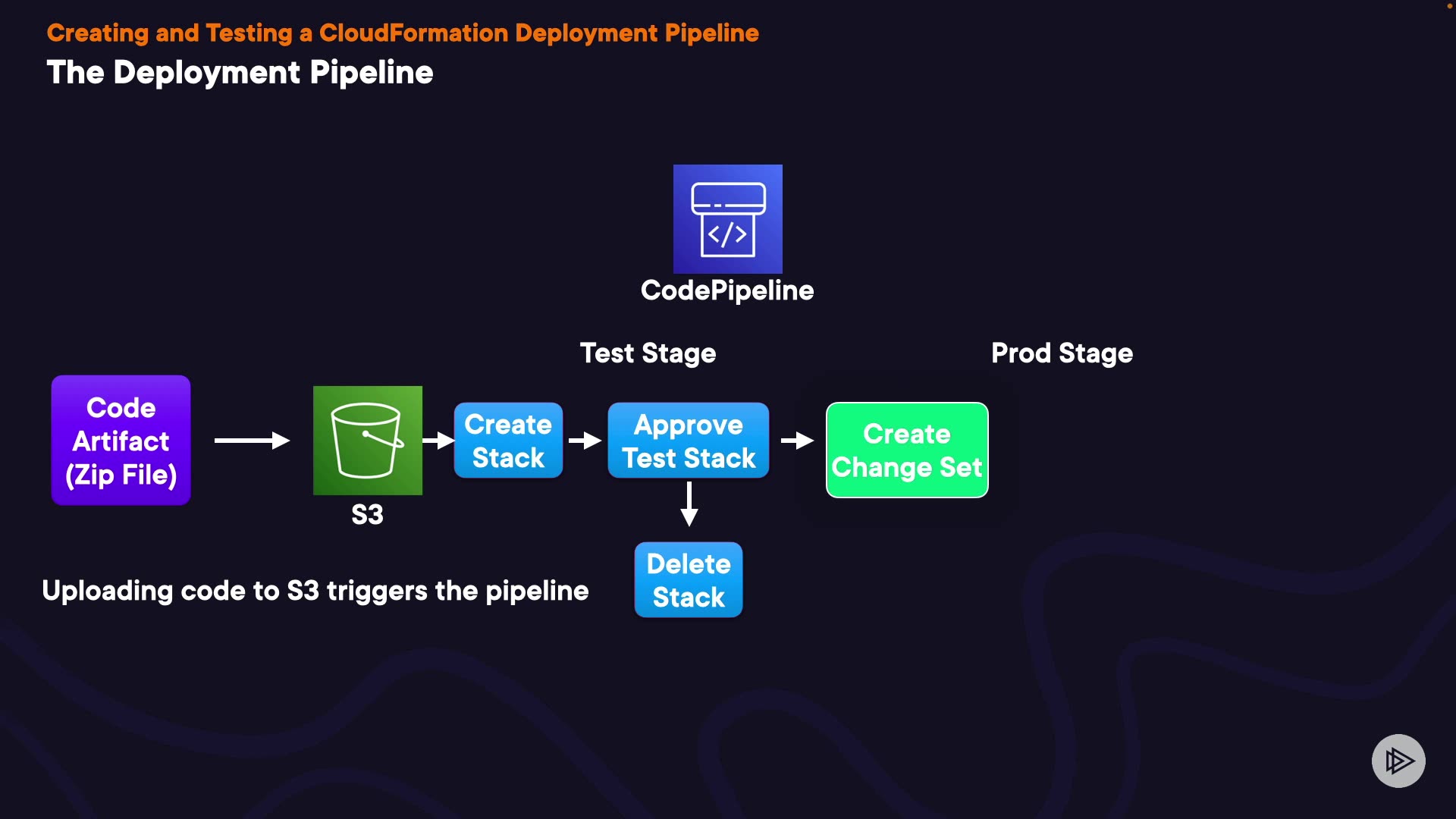This screenshot has height=819, width=1456.
Task: Click the S3 text label
Action: pos(367,515)
